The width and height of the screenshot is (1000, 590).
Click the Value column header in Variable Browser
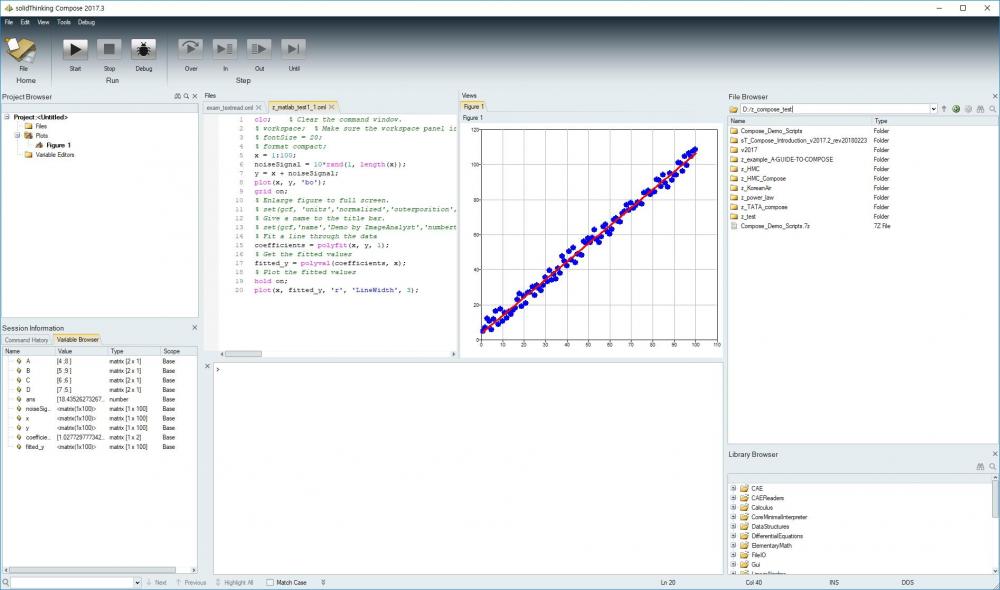click(81, 351)
